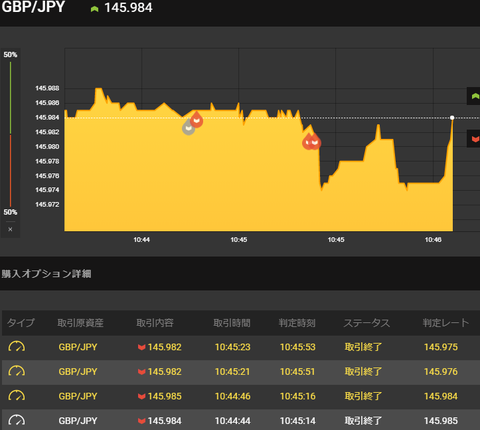Image resolution: width=480 pixels, height=430 pixels.
Task: Click the red portion of sentiment bar
Action: click(x=10, y=171)
